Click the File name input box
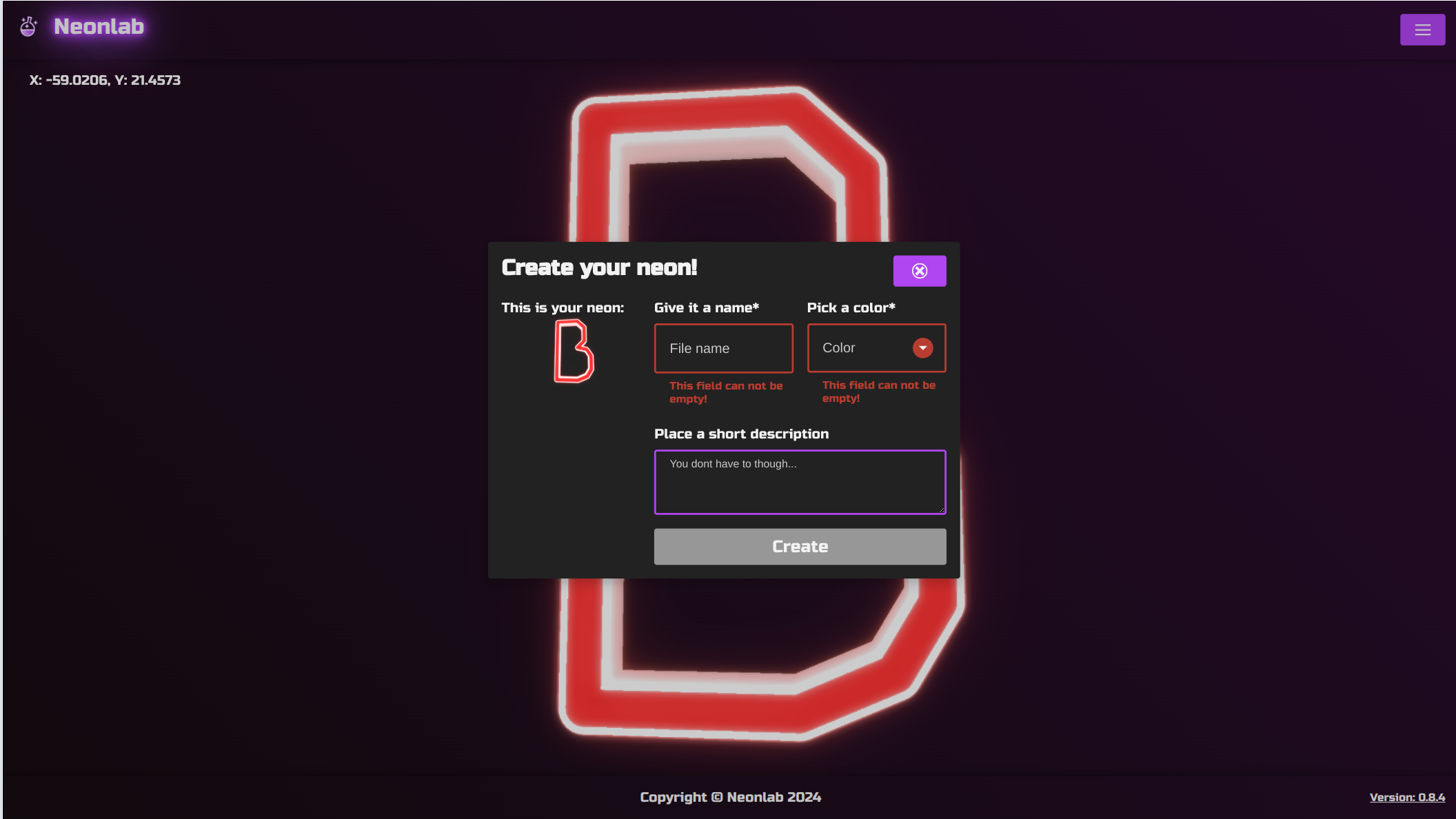 click(723, 348)
